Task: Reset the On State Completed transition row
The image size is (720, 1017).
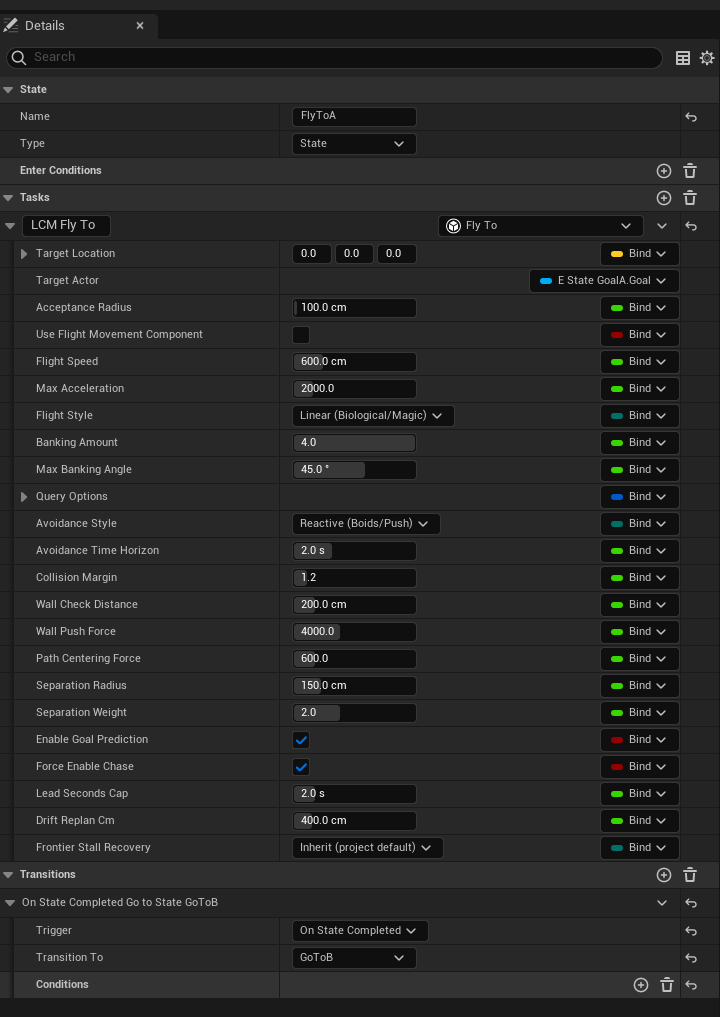Action: (691, 903)
